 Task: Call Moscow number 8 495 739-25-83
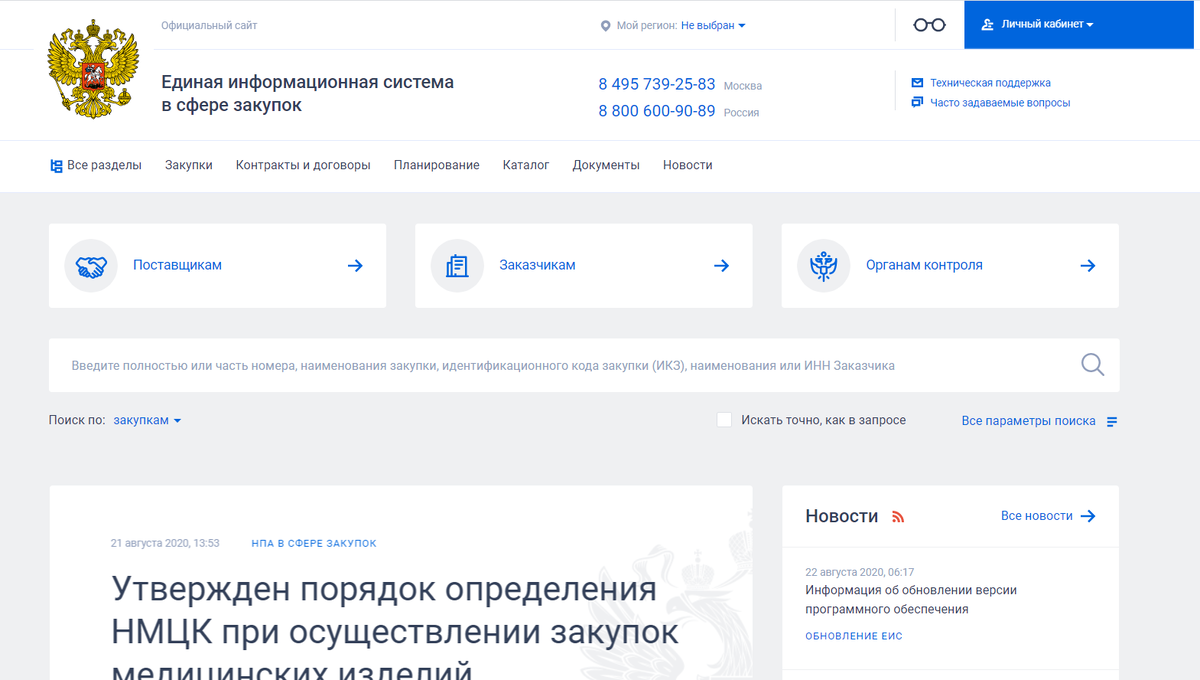click(x=657, y=84)
